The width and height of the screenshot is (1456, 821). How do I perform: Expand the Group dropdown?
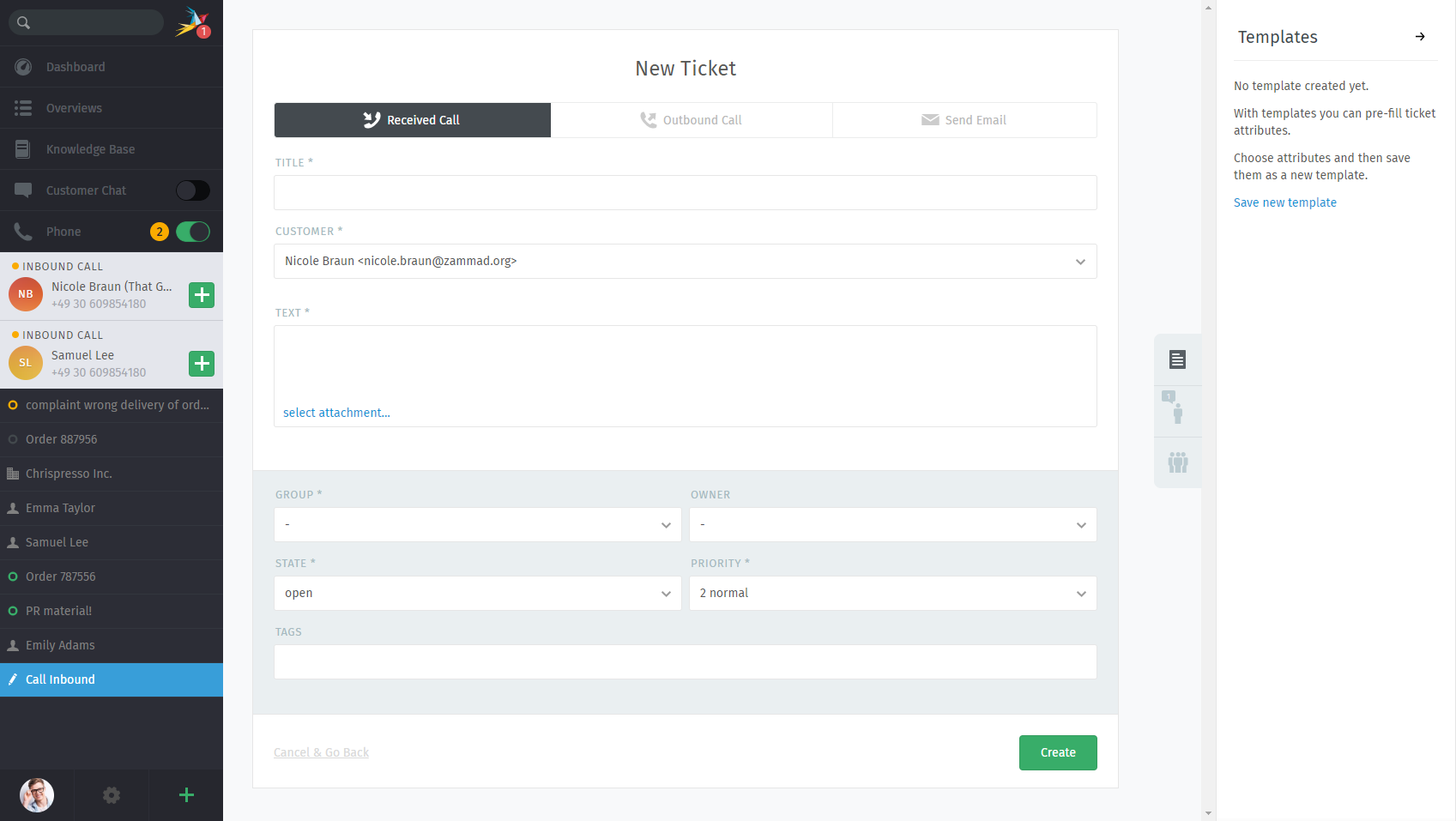point(477,525)
